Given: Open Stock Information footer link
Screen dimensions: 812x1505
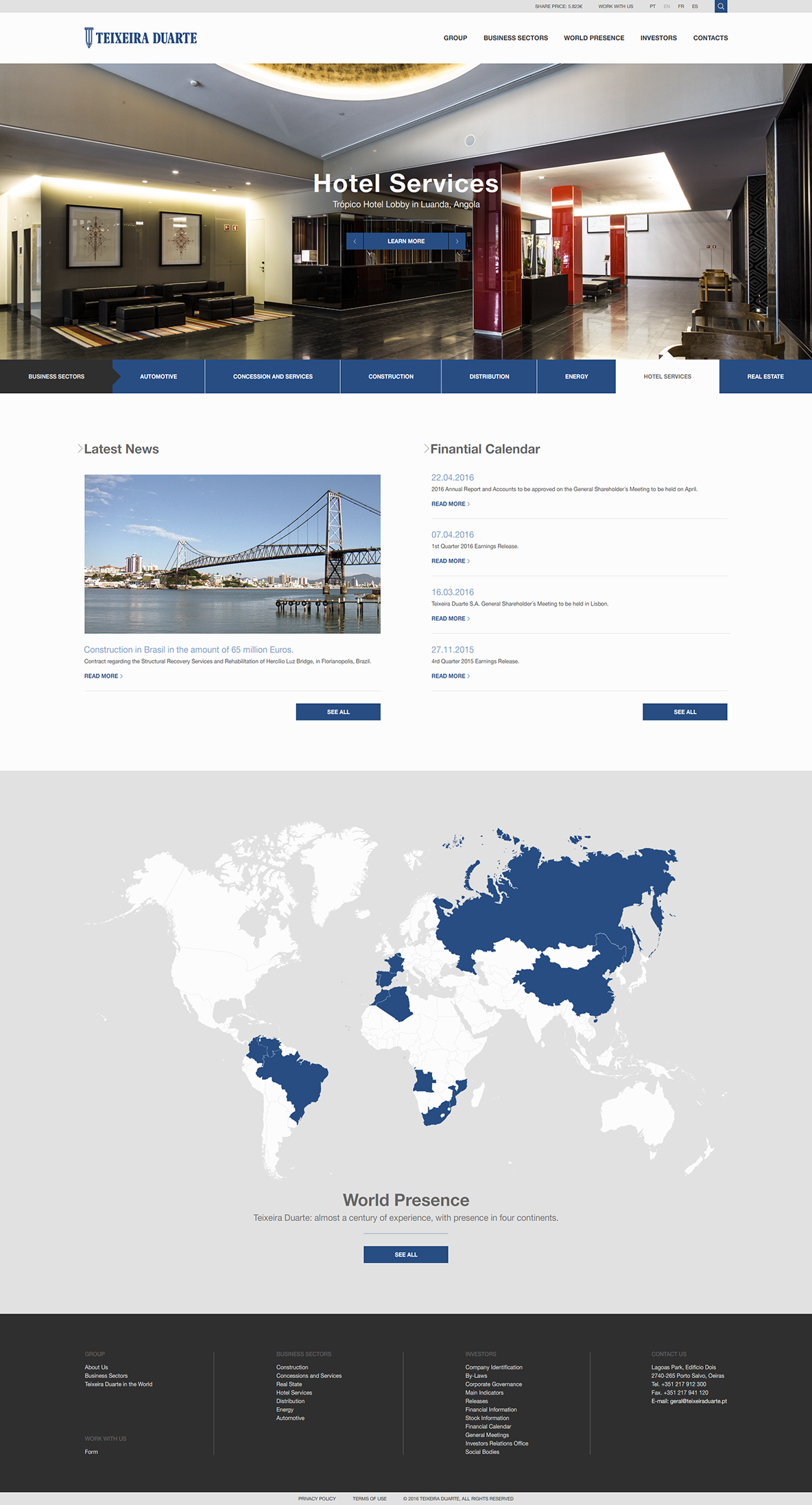Looking at the screenshot, I should pos(487,1418).
